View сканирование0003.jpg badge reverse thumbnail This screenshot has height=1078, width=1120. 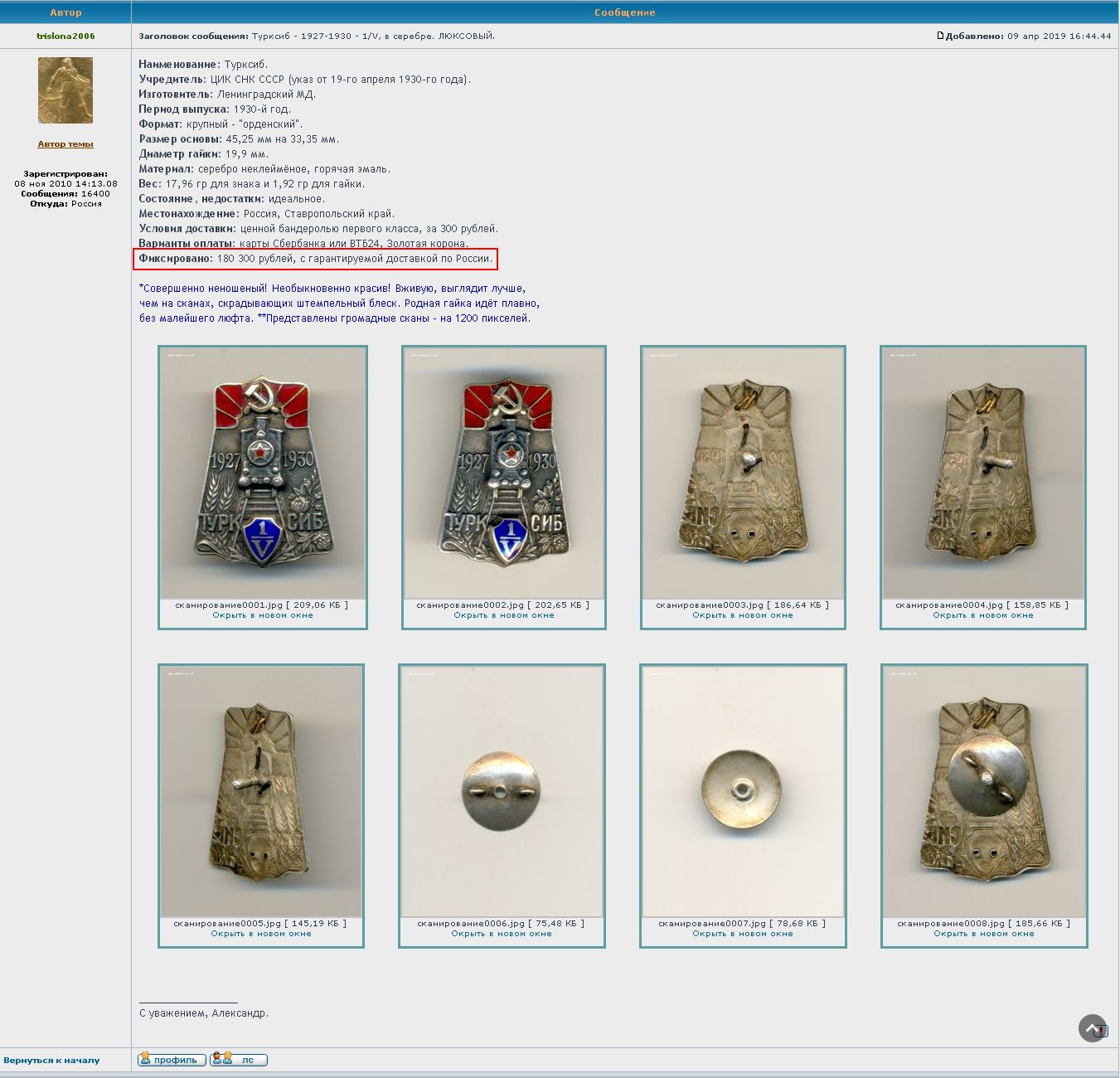pos(743,473)
